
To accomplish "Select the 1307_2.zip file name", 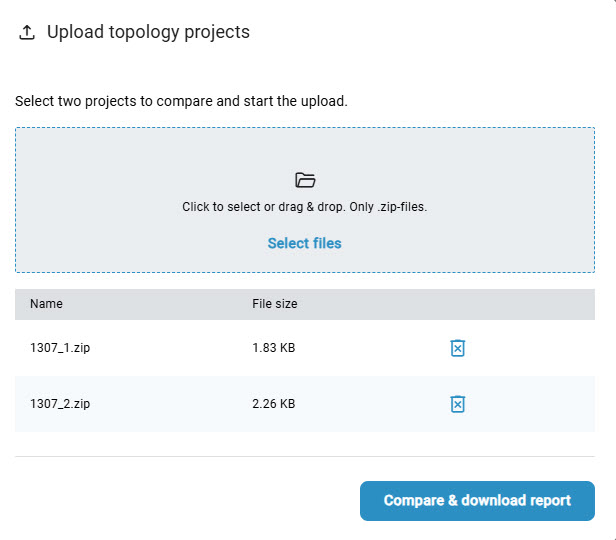I will tap(60, 404).
